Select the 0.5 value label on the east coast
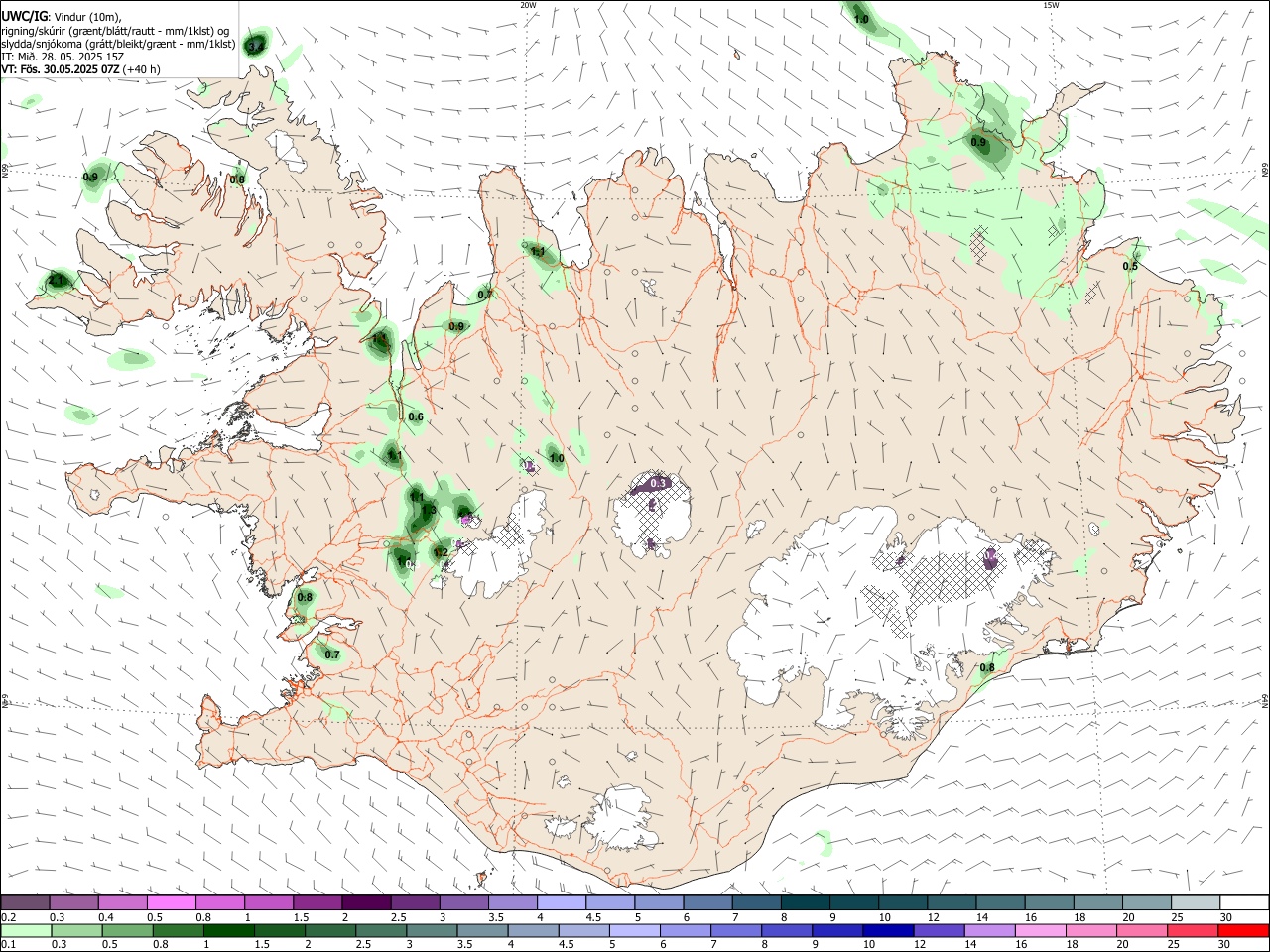 coord(1130,267)
